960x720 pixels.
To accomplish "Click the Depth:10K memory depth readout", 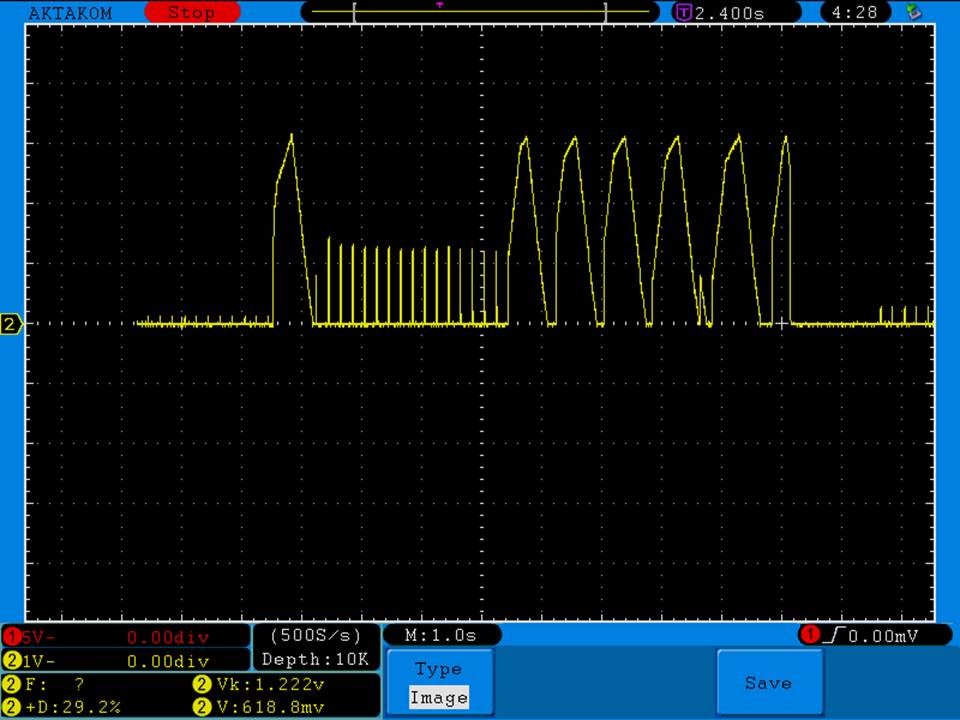I will [315, 660].
